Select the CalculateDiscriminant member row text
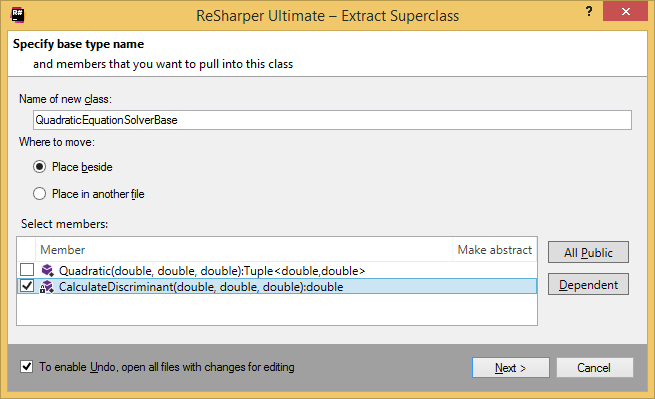Viewport: 655px width, 399px height. coord(201,287)
